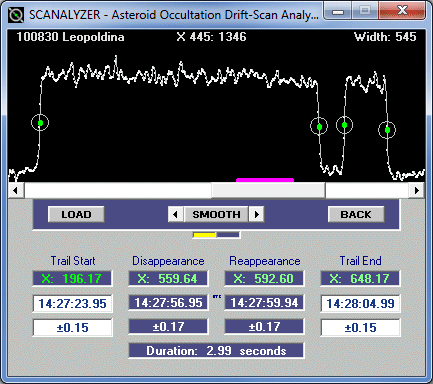Image resolution: width=433 pixels, height=384 pixels.
Task: Click the Width: 545 readout
Action: coord(385,37)
